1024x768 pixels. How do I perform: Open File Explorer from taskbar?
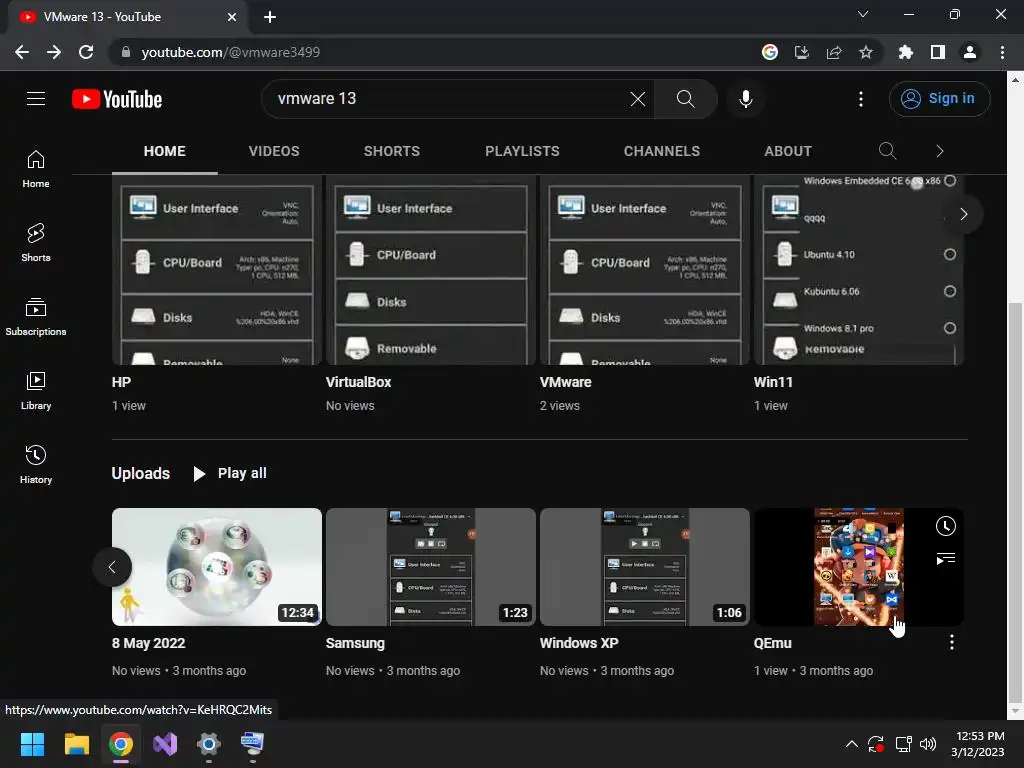(76, 744)
